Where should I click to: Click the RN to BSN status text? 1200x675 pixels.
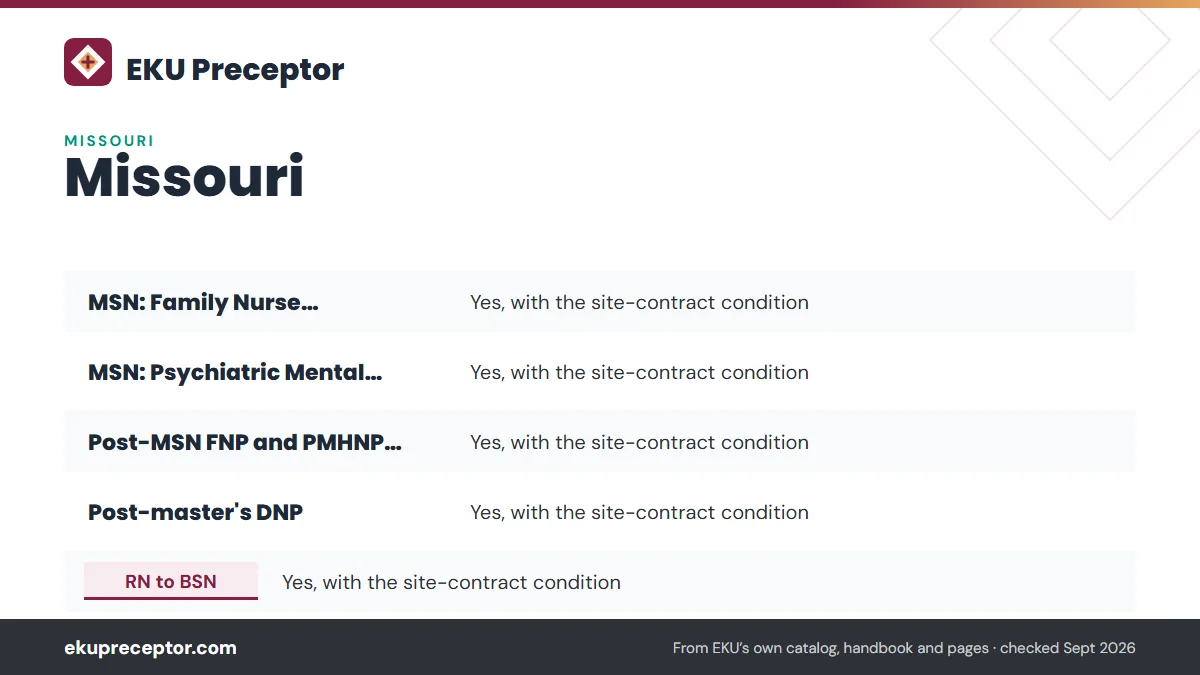[451, 582]
